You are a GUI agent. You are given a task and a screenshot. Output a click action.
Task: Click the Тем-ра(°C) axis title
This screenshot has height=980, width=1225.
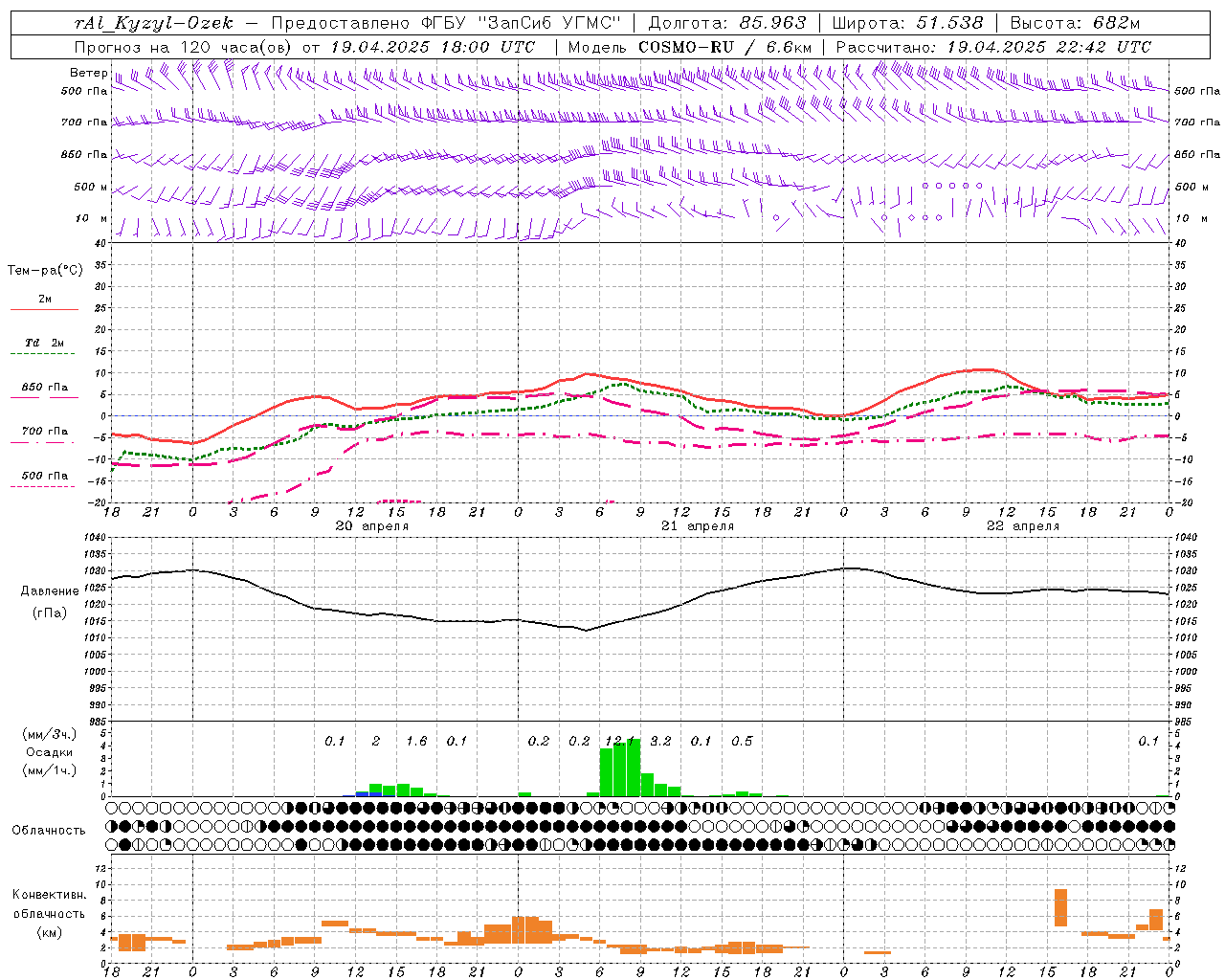45,271
